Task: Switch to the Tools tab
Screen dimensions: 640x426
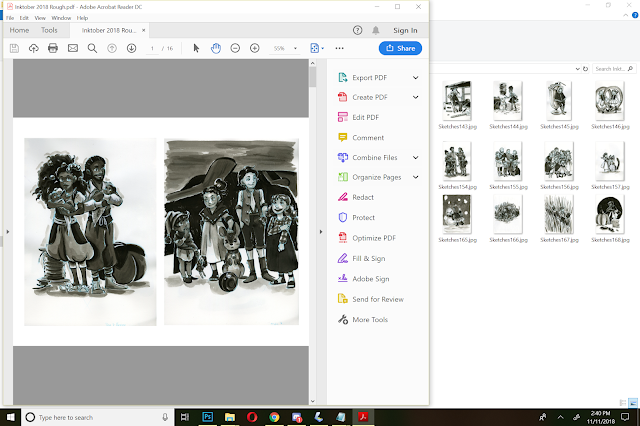Action: pos(49,30)
